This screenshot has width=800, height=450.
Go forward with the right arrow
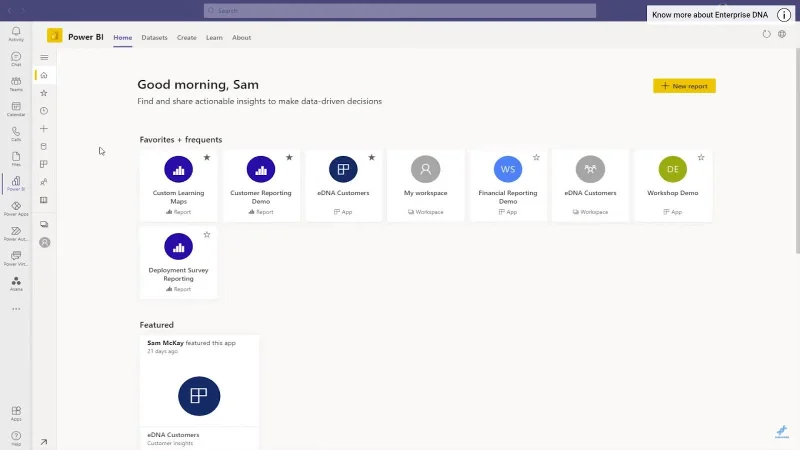click(x=23, y=10)
